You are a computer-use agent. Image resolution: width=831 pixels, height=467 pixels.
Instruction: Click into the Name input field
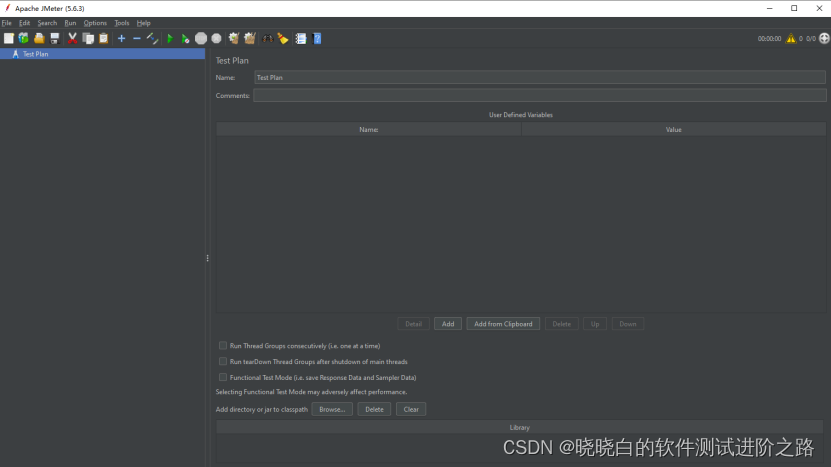pos(540,77)
